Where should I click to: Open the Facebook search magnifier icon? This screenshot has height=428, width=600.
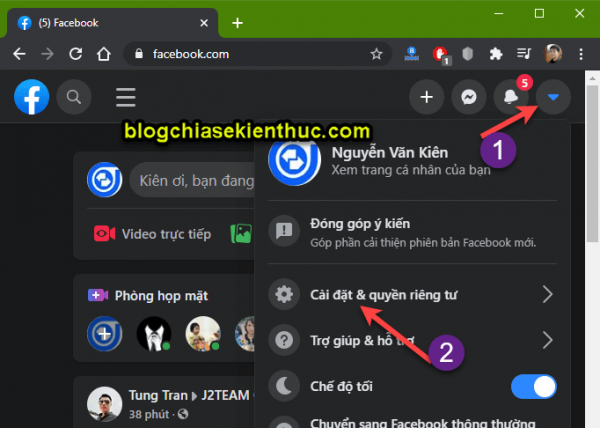(x=74, y=97)
